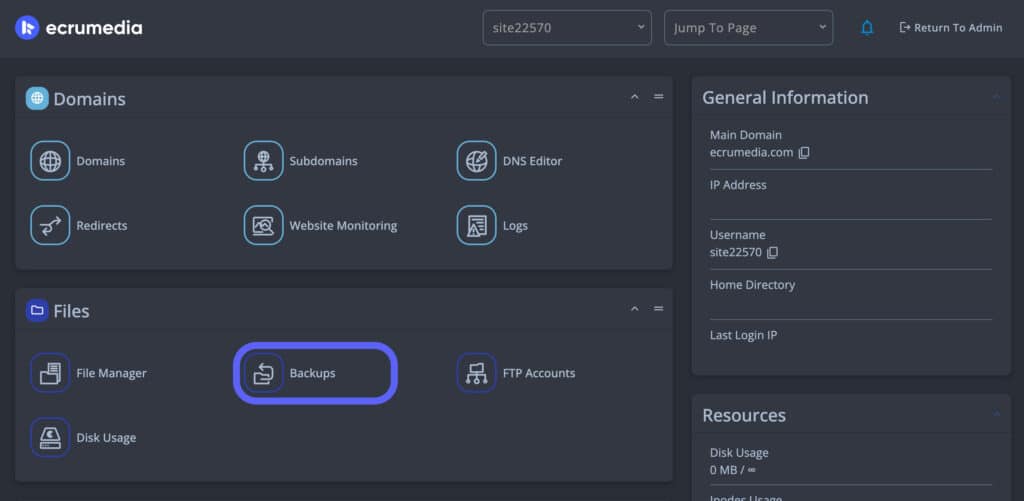Collapse the General Information panel
Screen dimensions: 1024x501
point(995,97)
